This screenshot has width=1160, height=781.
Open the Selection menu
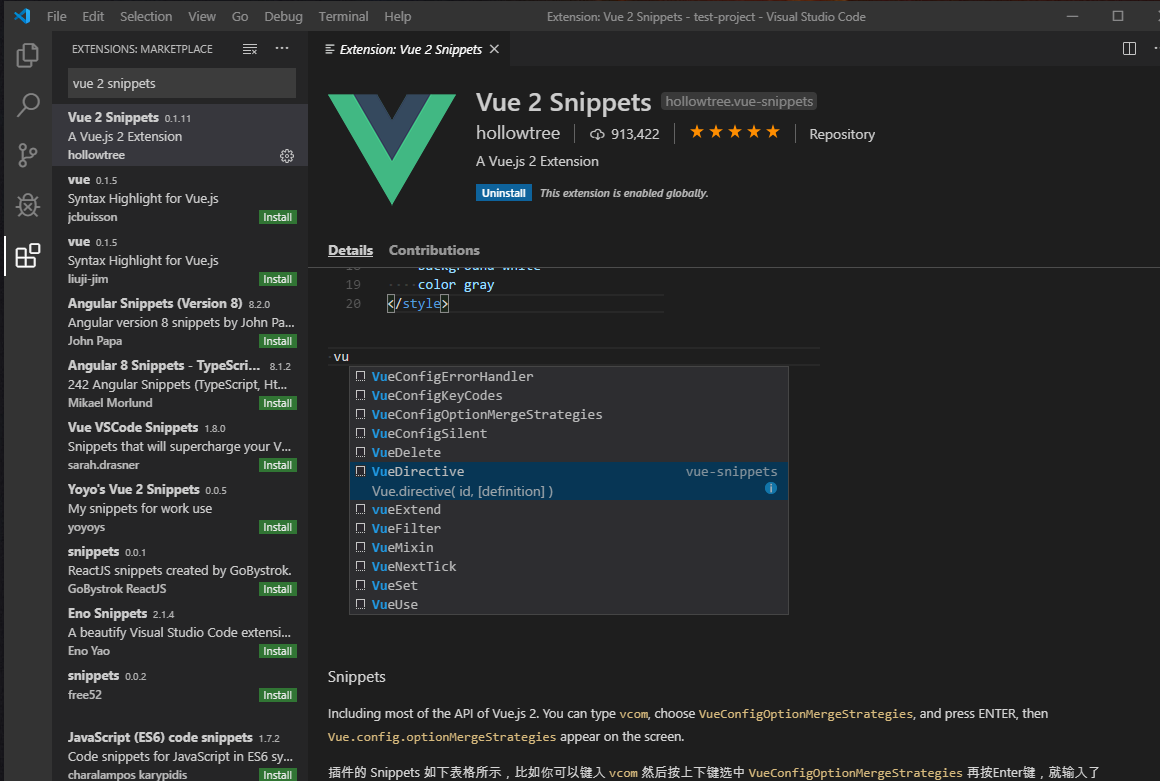(x=146, y=16)
